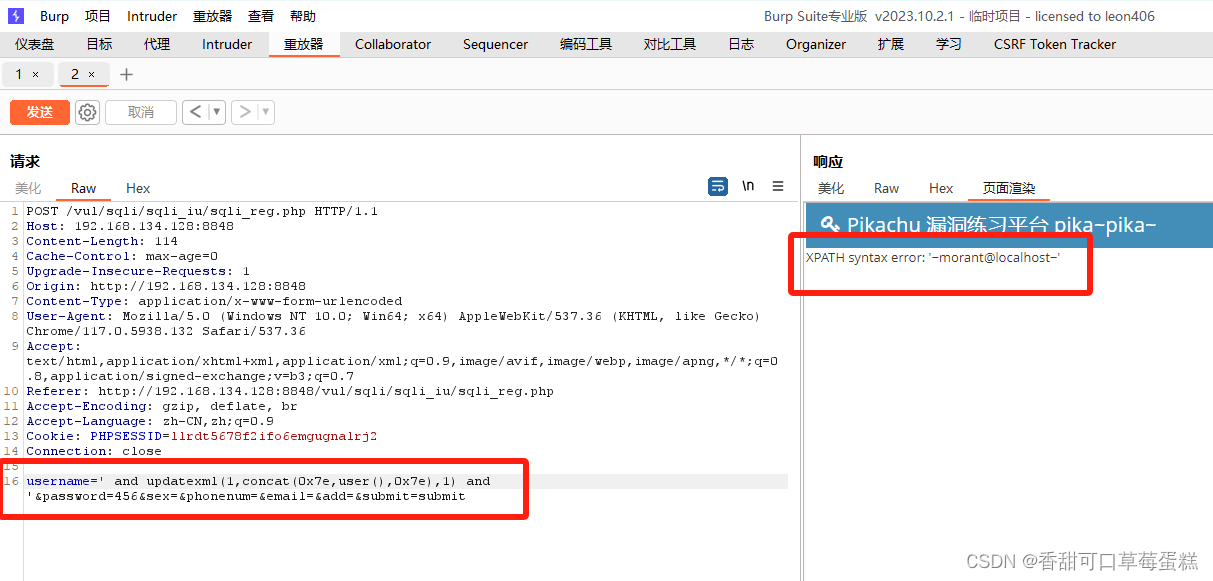This screenshot has height=581, width=1213.
Task: Open the 学习 tab
Action: (949, 44)
